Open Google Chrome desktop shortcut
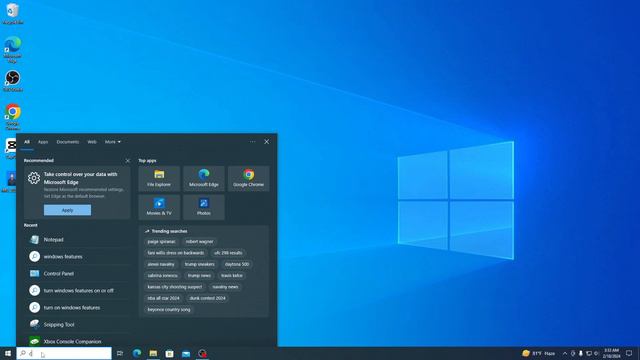Image resolution: width=640 pixels, height=360 pixels. tap(13, 117)
